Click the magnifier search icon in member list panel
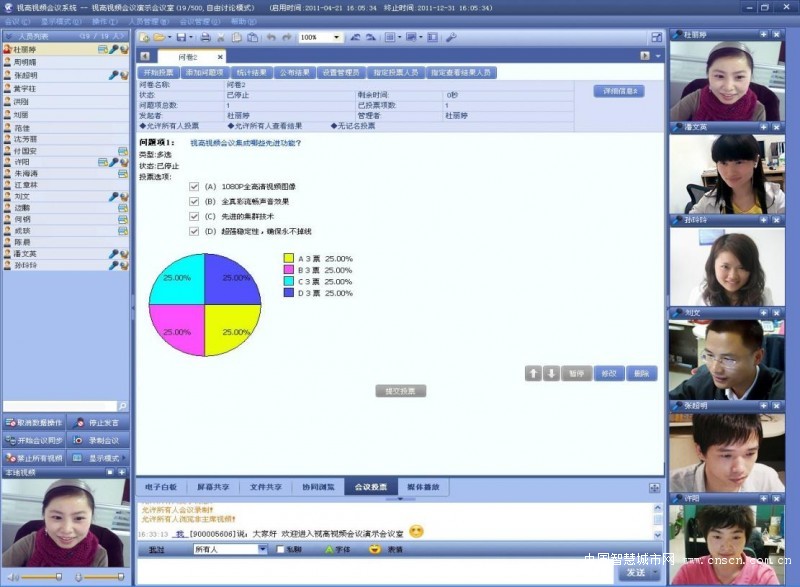Viewport: 800px width, 587px height. pos(122,406)
